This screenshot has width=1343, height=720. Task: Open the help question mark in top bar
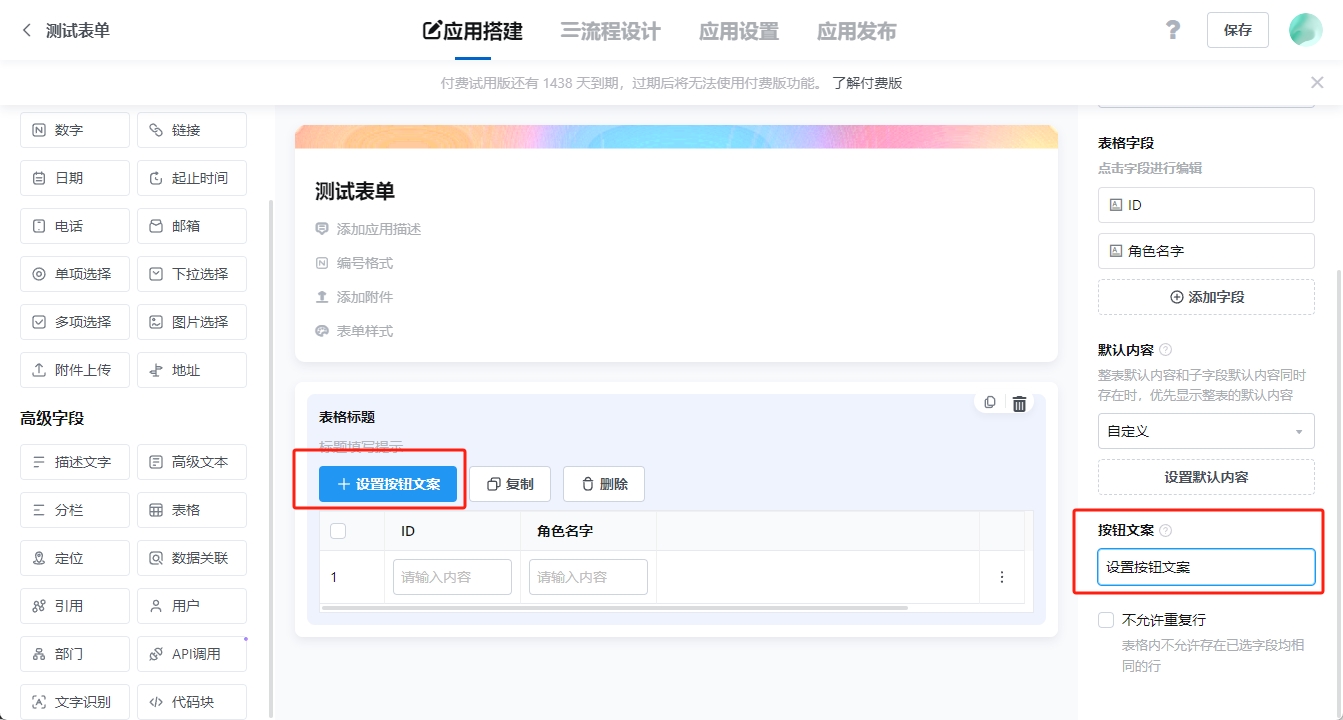click(x=1172, y=29)
